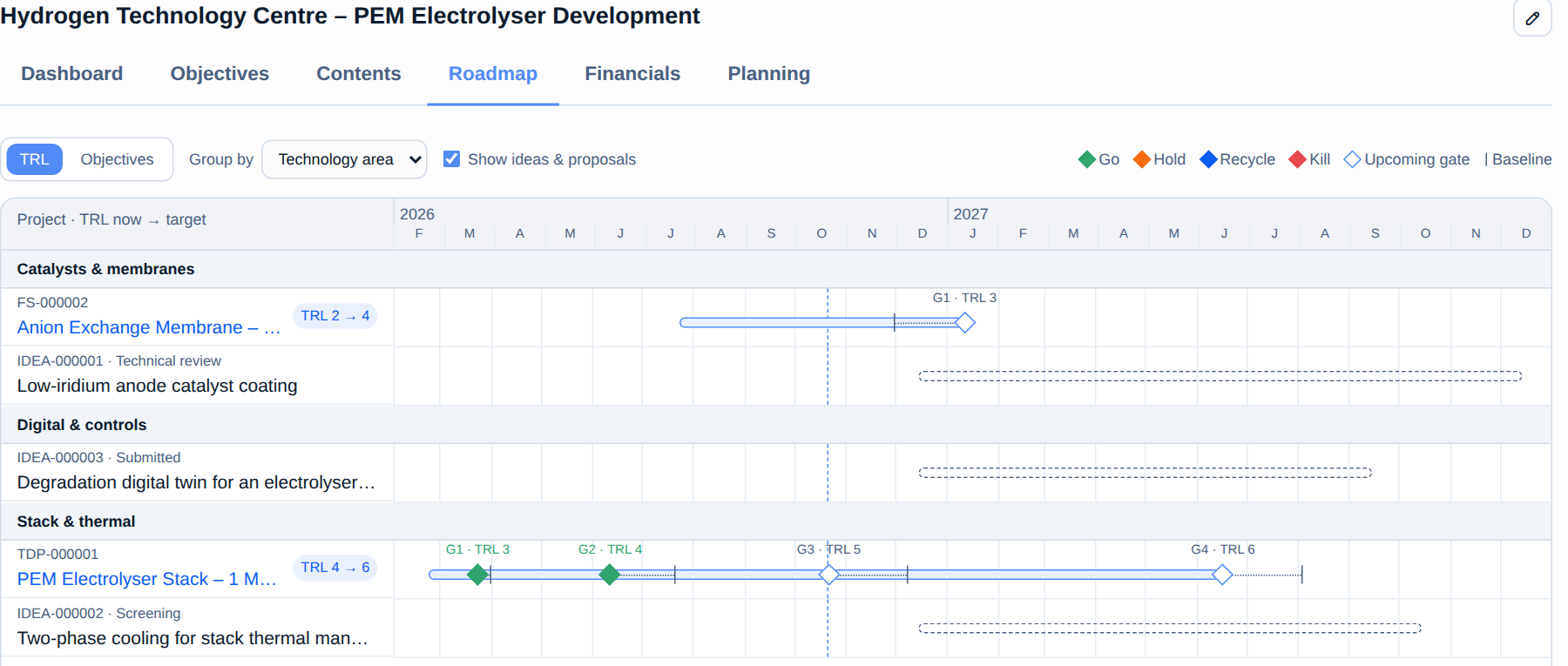Click FS-000002 project ID
Image resolution: width=1568 pixels, height=666 pixels.
(x=52, y=303)
